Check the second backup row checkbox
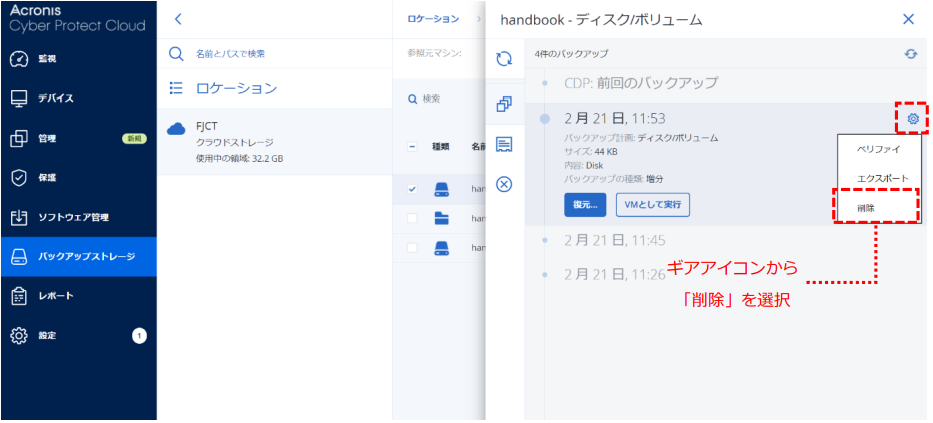 point(413,218)
